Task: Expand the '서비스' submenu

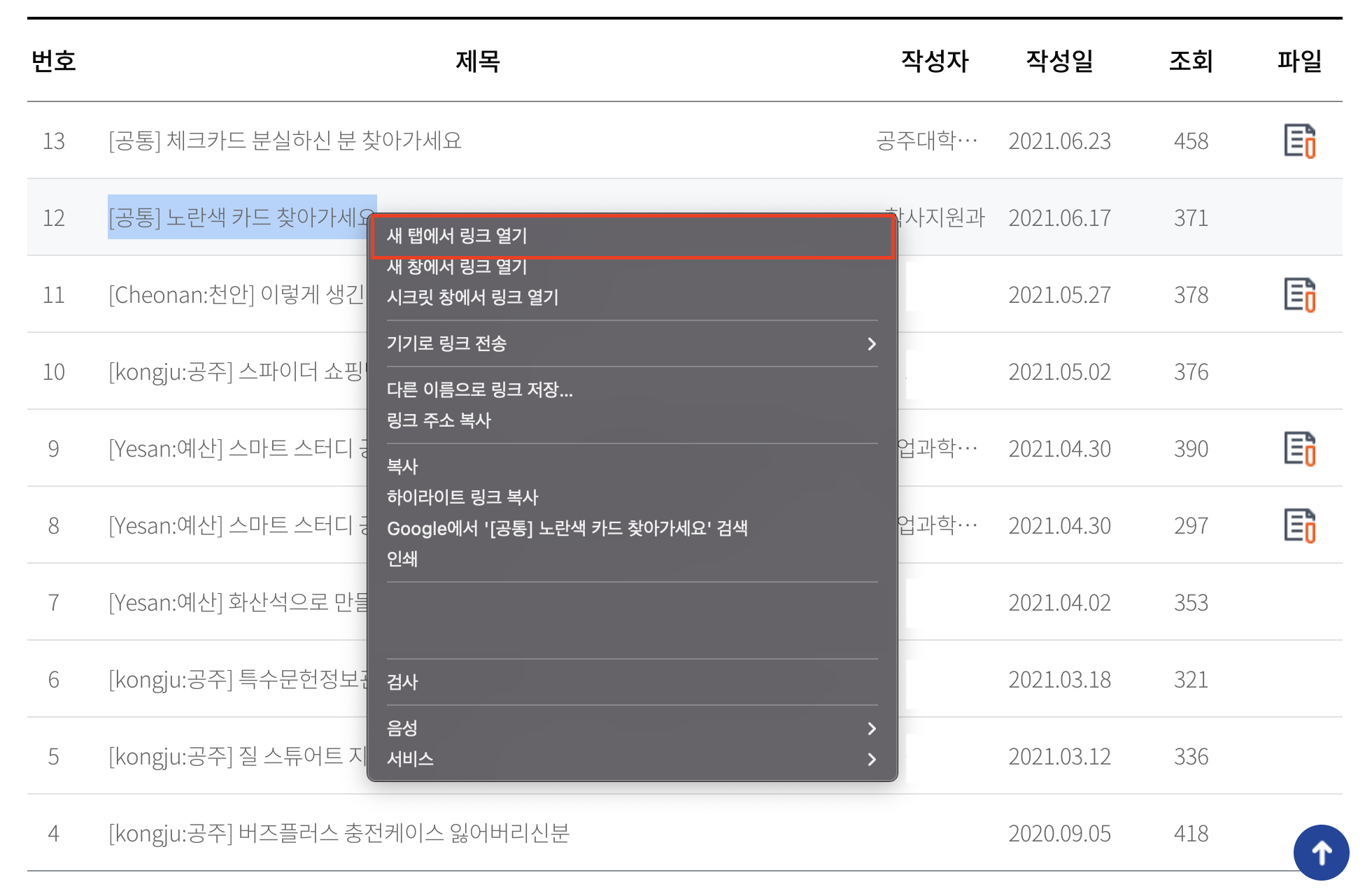Action: [632, 759]
